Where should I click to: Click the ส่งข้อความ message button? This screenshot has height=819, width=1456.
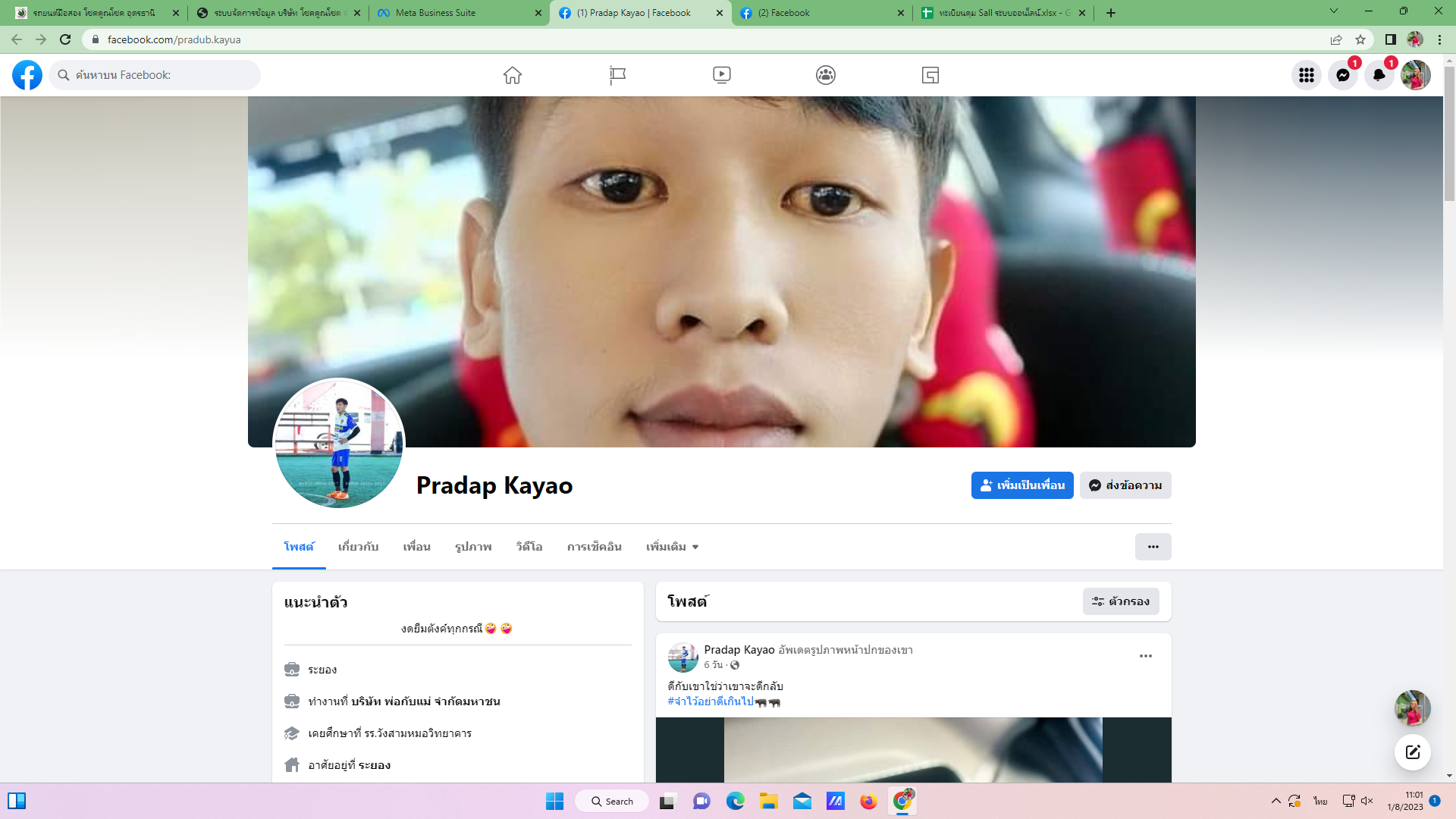pyautogui.click(x=1125, y=485)
